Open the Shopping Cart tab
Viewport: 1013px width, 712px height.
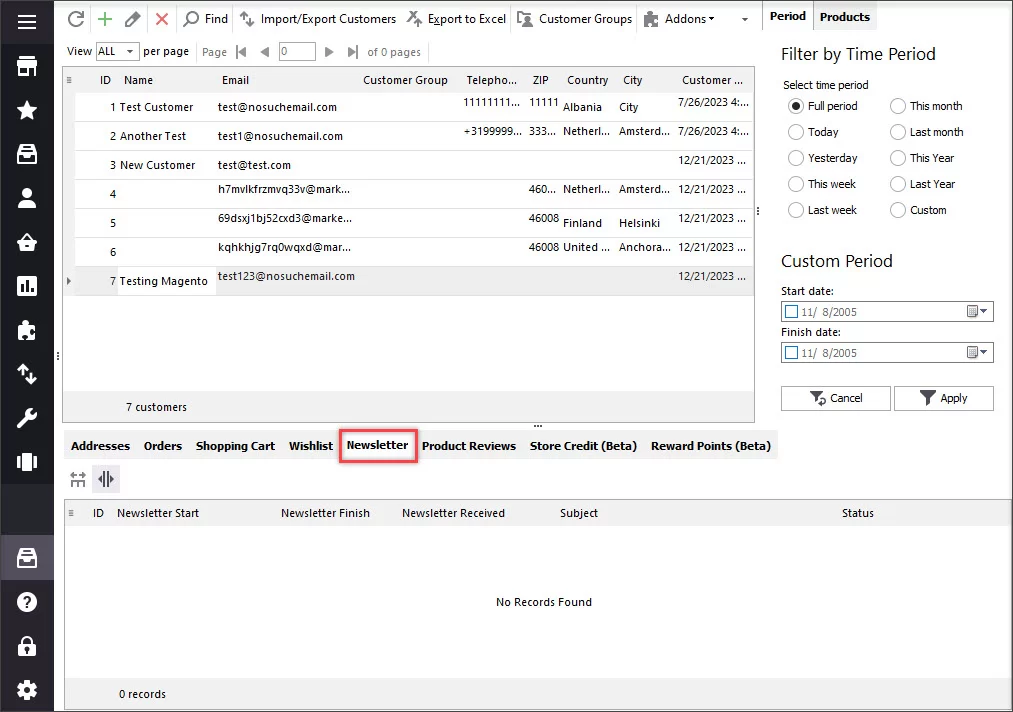235,446
